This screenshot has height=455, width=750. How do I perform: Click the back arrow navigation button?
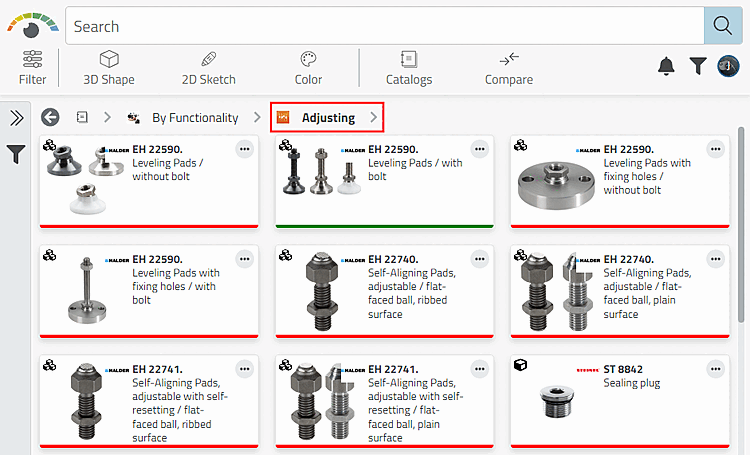[50, 118]
